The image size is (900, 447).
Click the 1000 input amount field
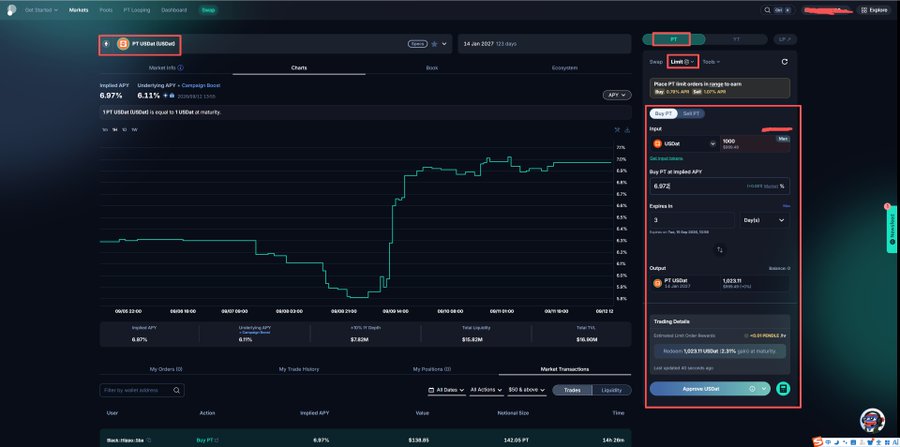pyautogui.click(x=754, y=143)
